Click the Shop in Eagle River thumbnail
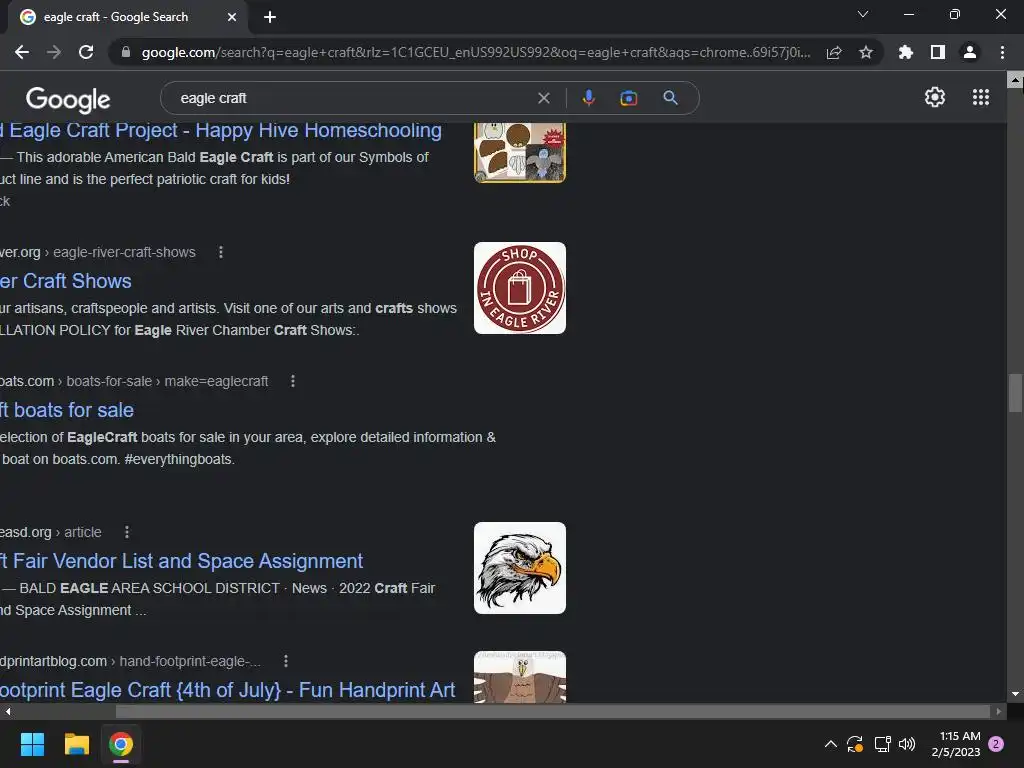The width and height of the screenshot is (1024, 768). [520, 288]
